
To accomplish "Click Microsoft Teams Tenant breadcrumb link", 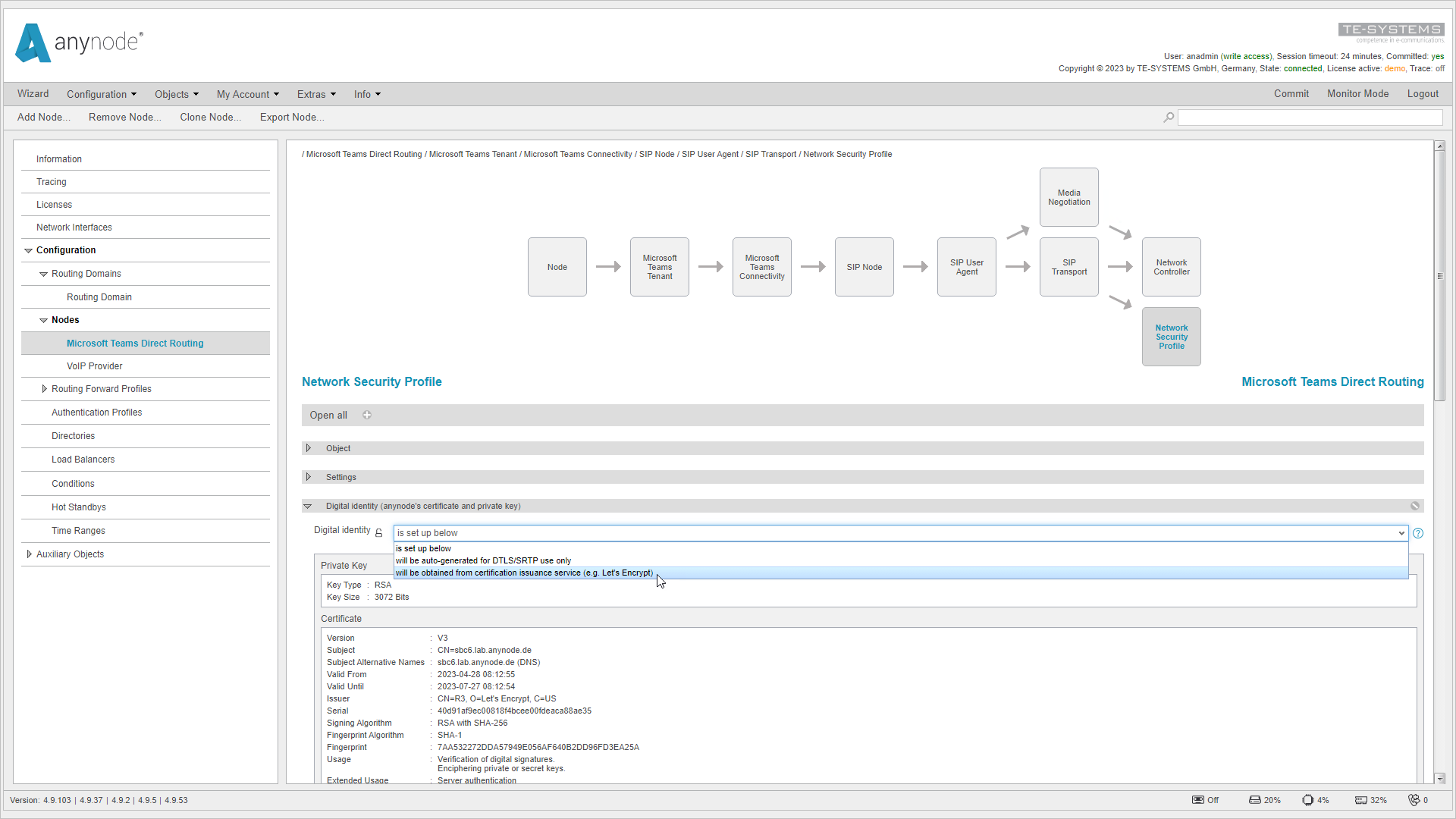I will pyautogui.click(x=473, y=154).
